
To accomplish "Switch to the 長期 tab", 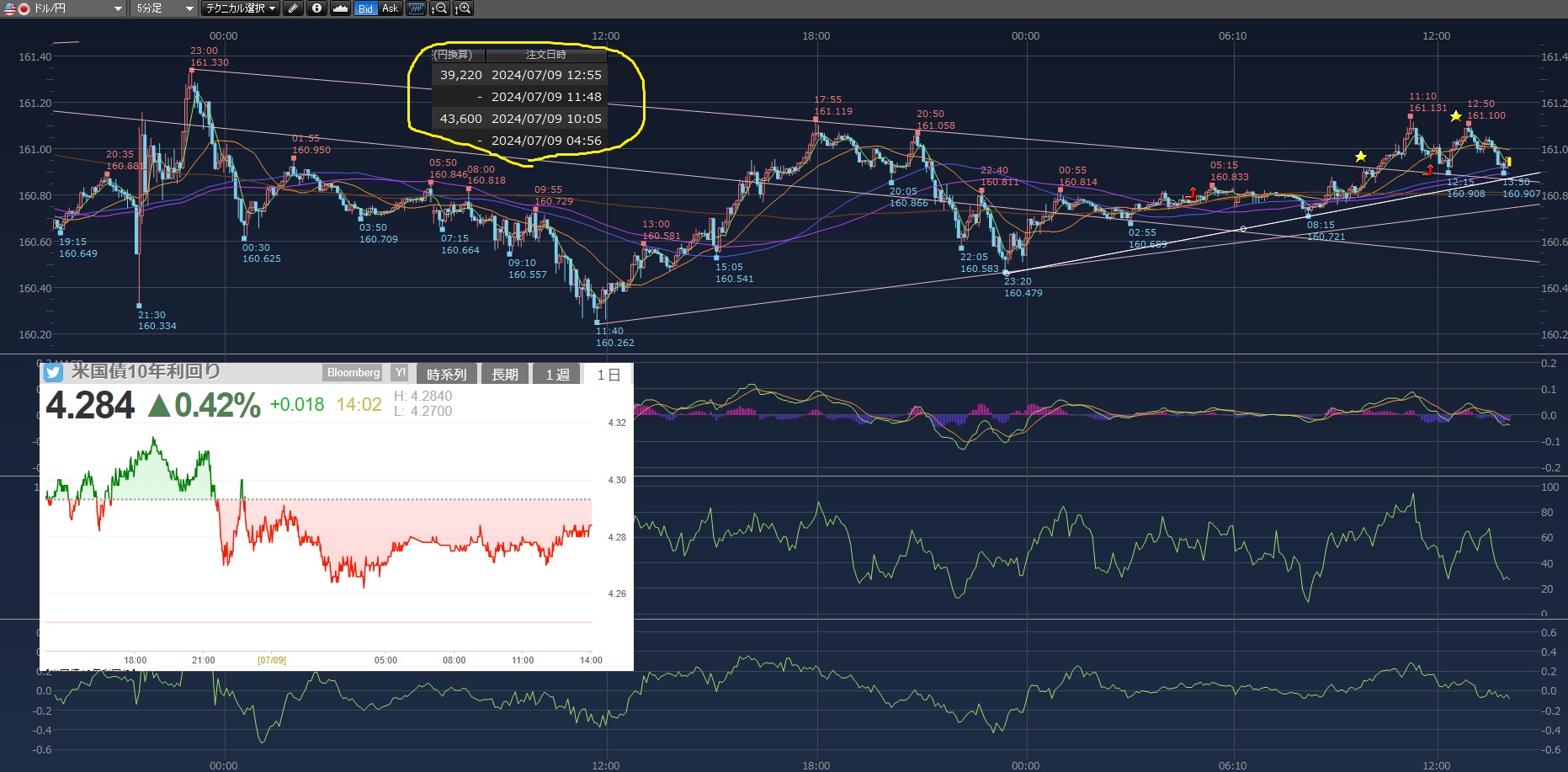I will pos(504,375).
